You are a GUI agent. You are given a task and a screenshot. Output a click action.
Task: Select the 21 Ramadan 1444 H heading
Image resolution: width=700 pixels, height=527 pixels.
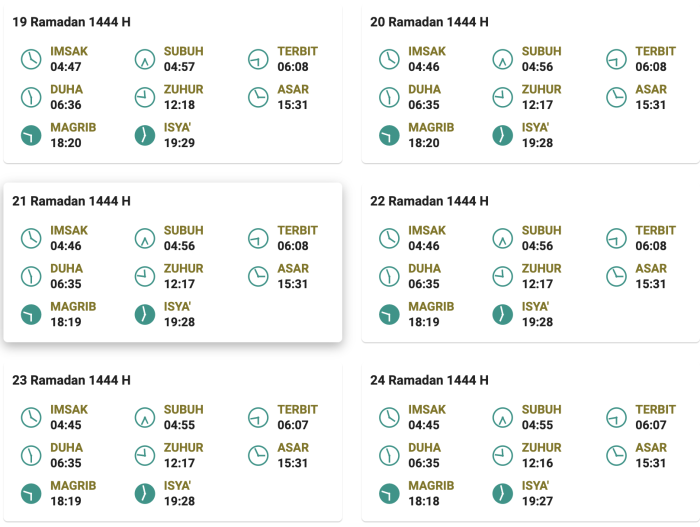pos(71,201)
